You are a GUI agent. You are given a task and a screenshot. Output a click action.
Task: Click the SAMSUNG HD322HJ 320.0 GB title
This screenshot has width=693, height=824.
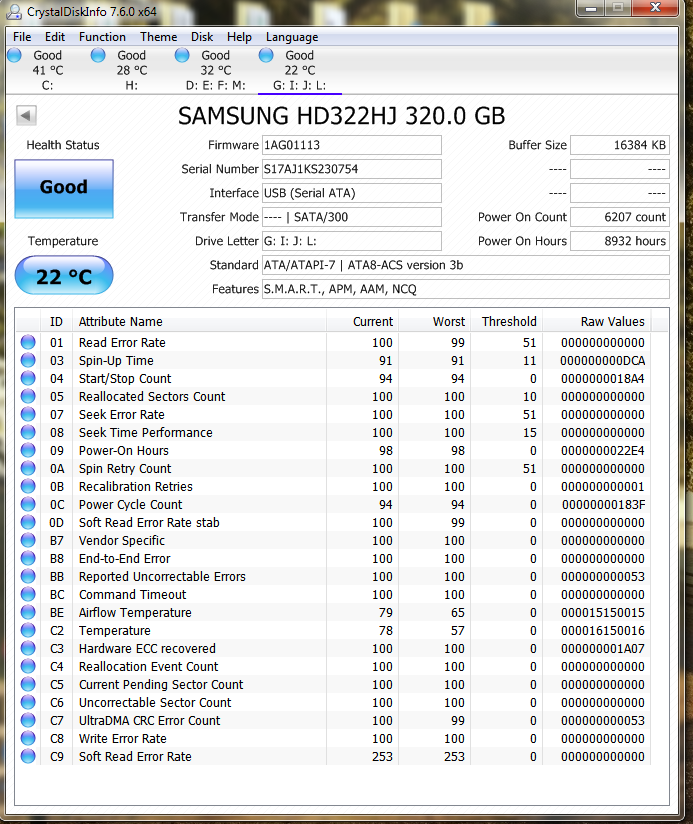click(342, 116)
